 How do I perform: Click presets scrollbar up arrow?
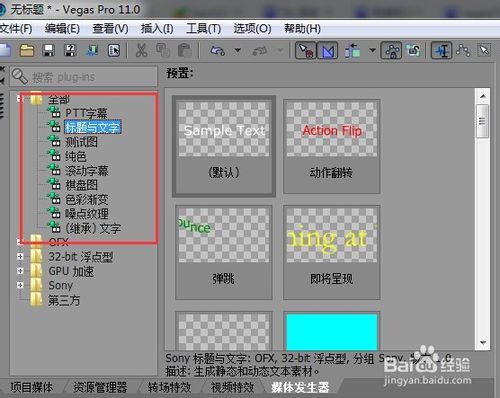[483, 96]
